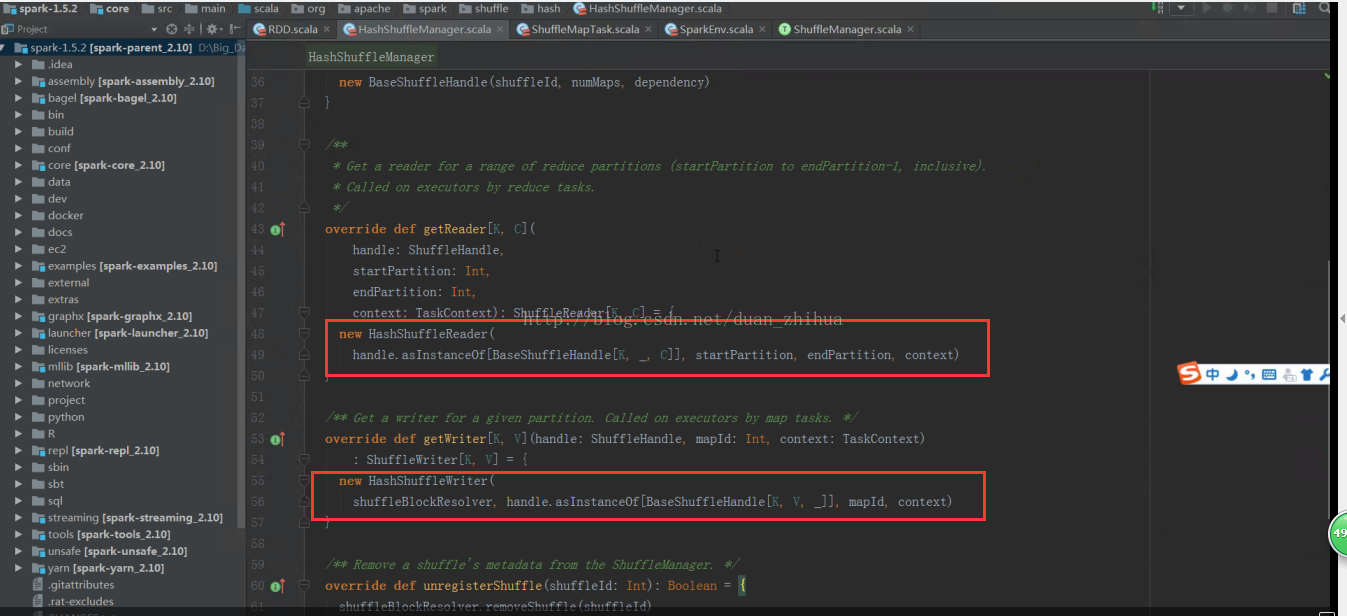The height and width of the screenshot is (616, 1347).
Task: Click run-with-coverage icon in toolbar
Action: click(x=1250, y=8)
